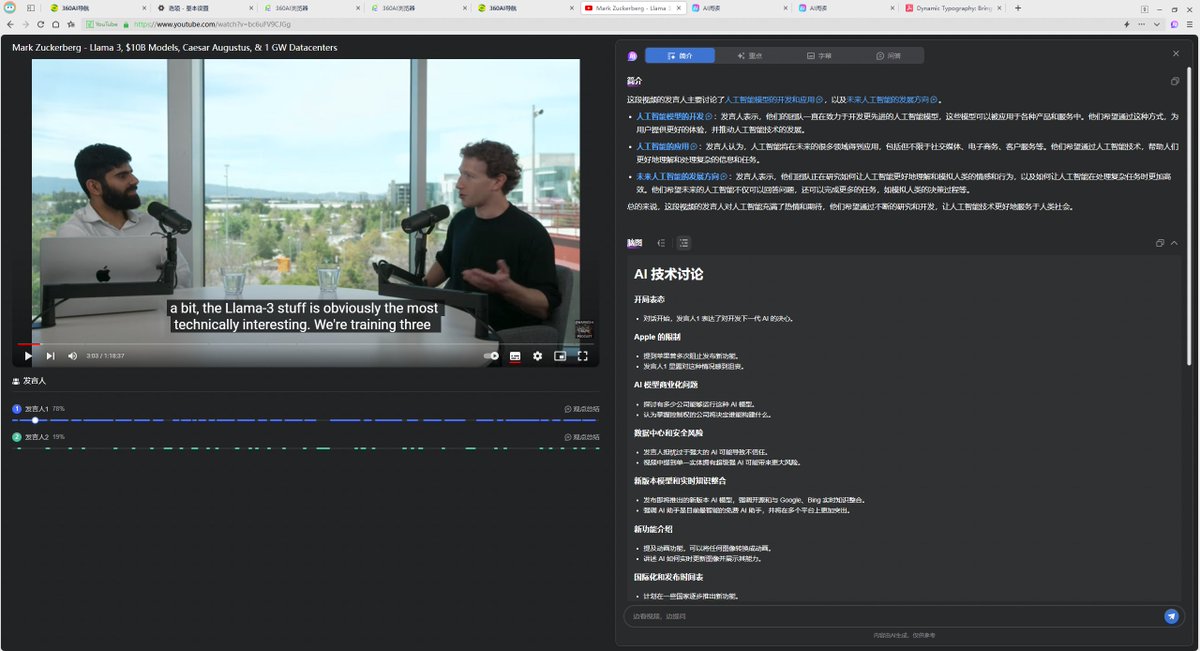Select speaker 发言人2 badge
This screenshot has height=651, width=1200.
click(x=17, y=437)
